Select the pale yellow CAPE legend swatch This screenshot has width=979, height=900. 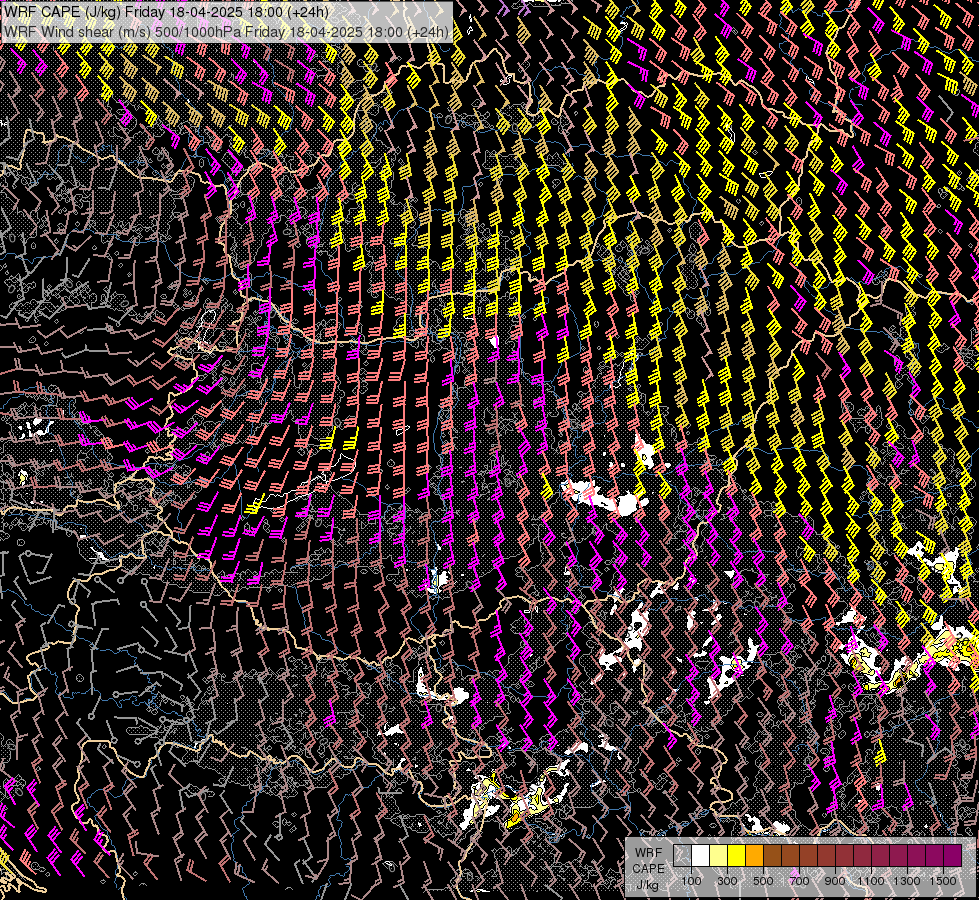click(x=719, y=855)
